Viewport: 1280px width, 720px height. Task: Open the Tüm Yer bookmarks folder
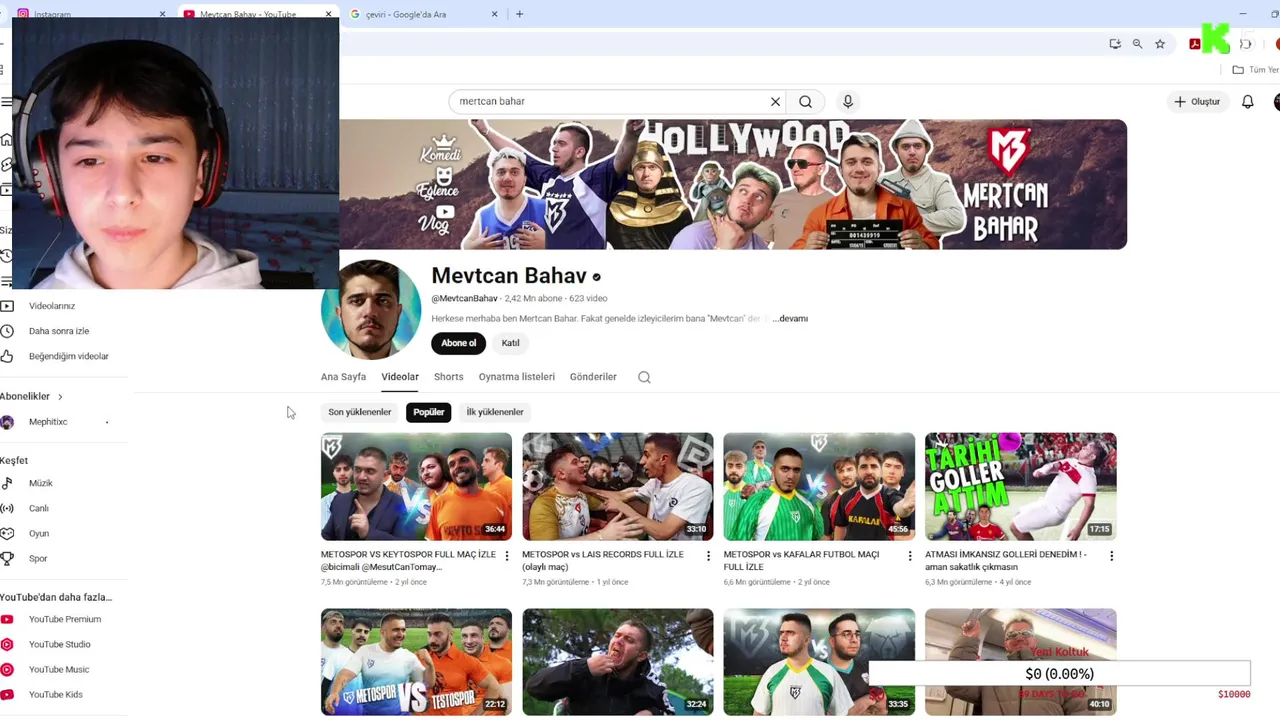coord(1255,70)
